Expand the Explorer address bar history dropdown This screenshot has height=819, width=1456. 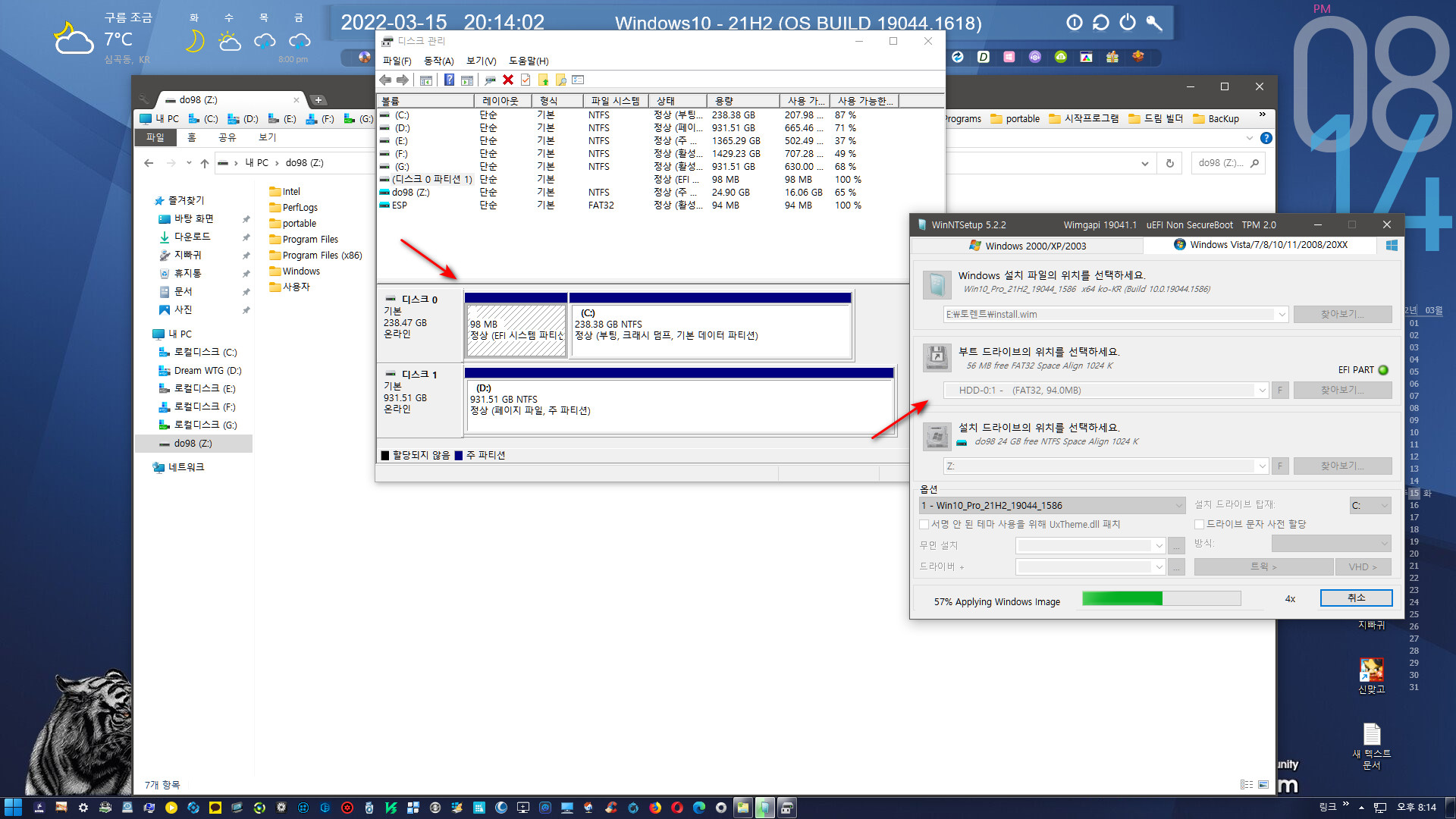(x=1144, y=163)
